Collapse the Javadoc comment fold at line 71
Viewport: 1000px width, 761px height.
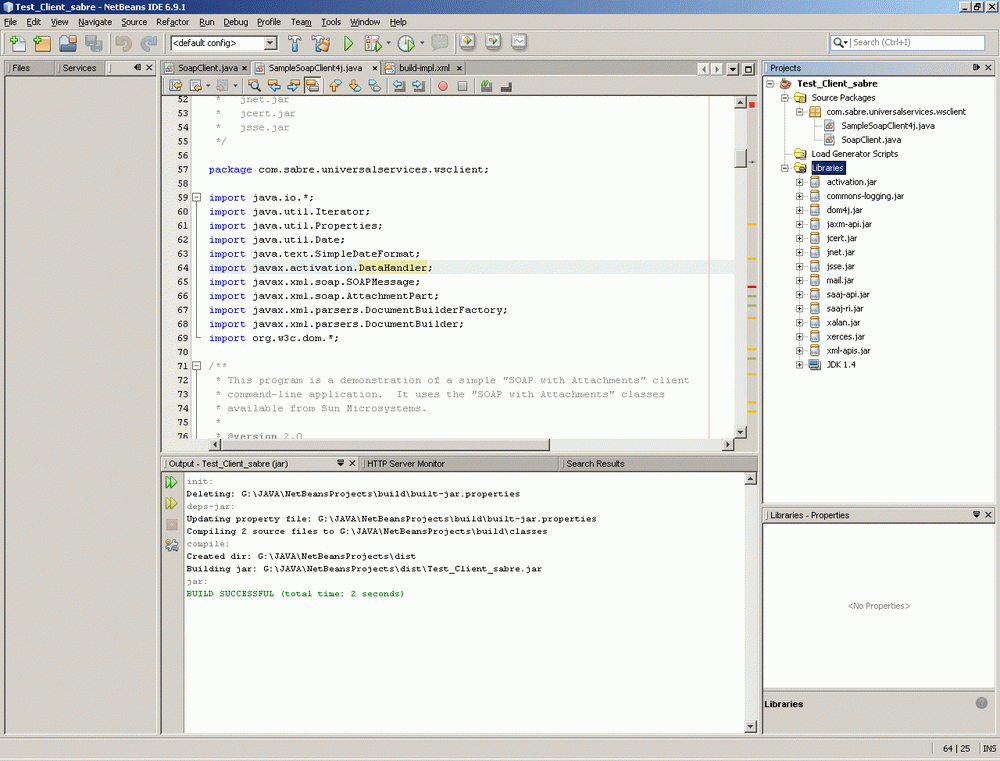coord(197,366)
